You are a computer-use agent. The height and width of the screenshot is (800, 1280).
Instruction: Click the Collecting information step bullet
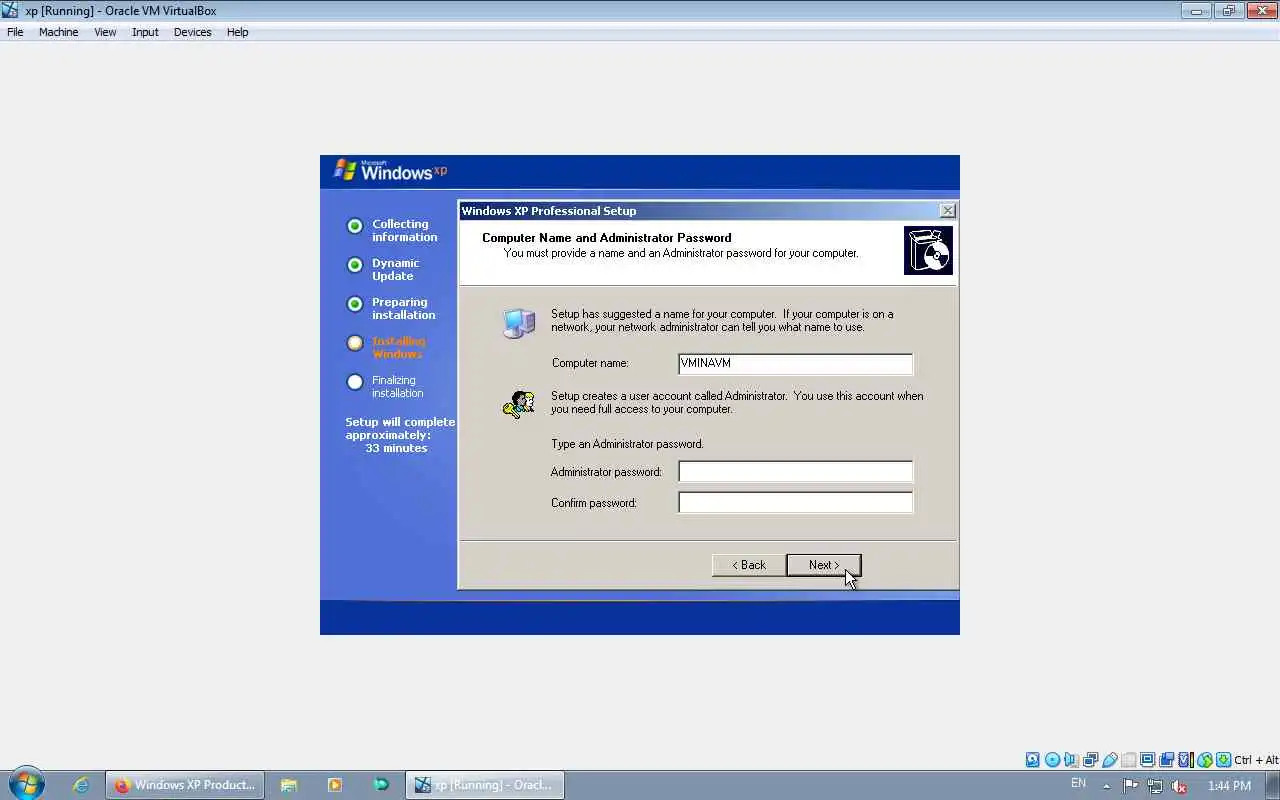point(355,226)
